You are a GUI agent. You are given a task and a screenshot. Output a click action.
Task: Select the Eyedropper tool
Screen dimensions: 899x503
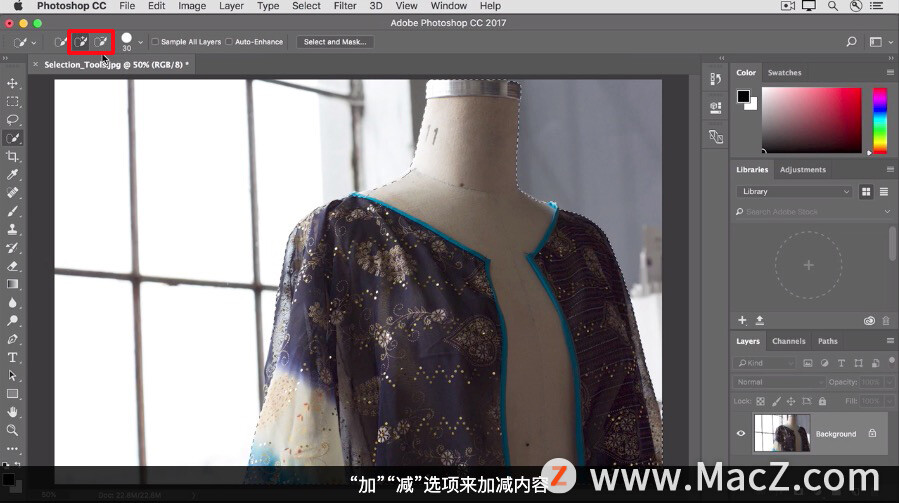12,175
